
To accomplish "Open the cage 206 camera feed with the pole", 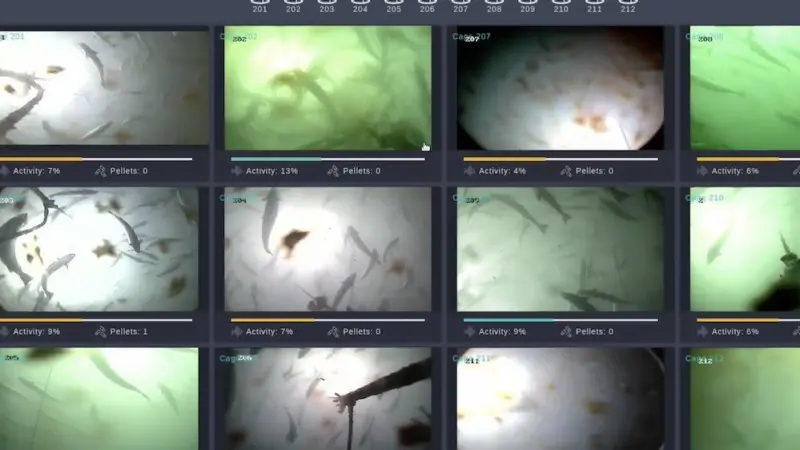I will 328,399.
